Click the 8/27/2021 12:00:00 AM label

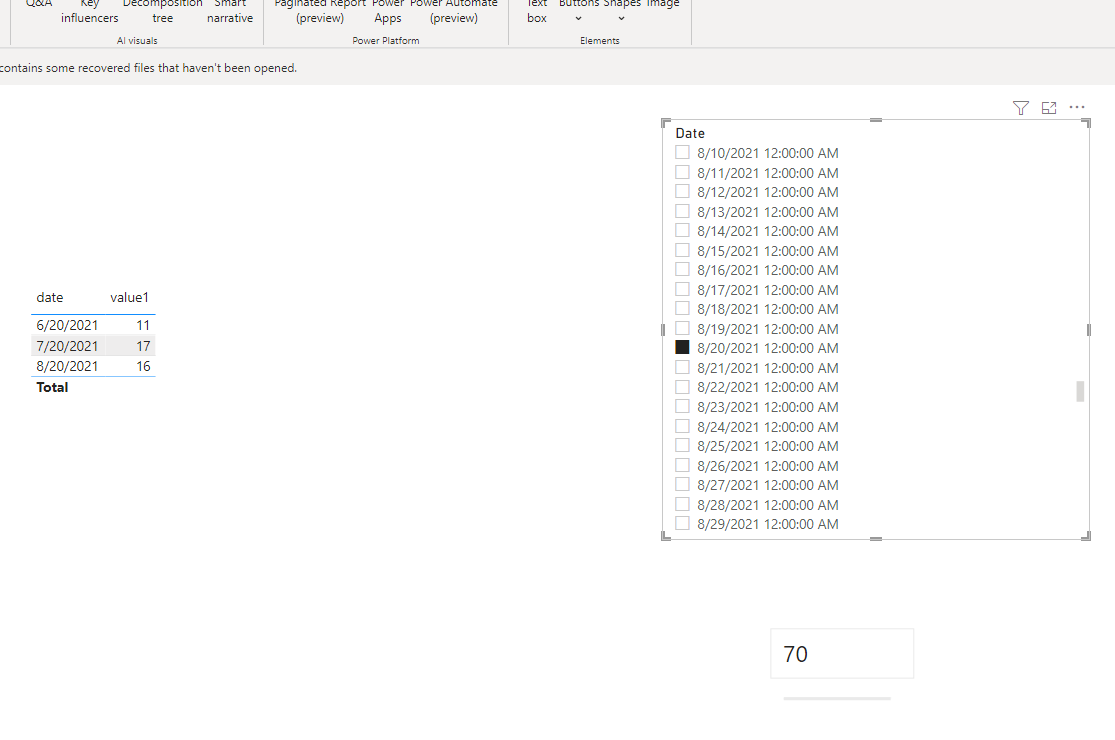tap(767, 486)
